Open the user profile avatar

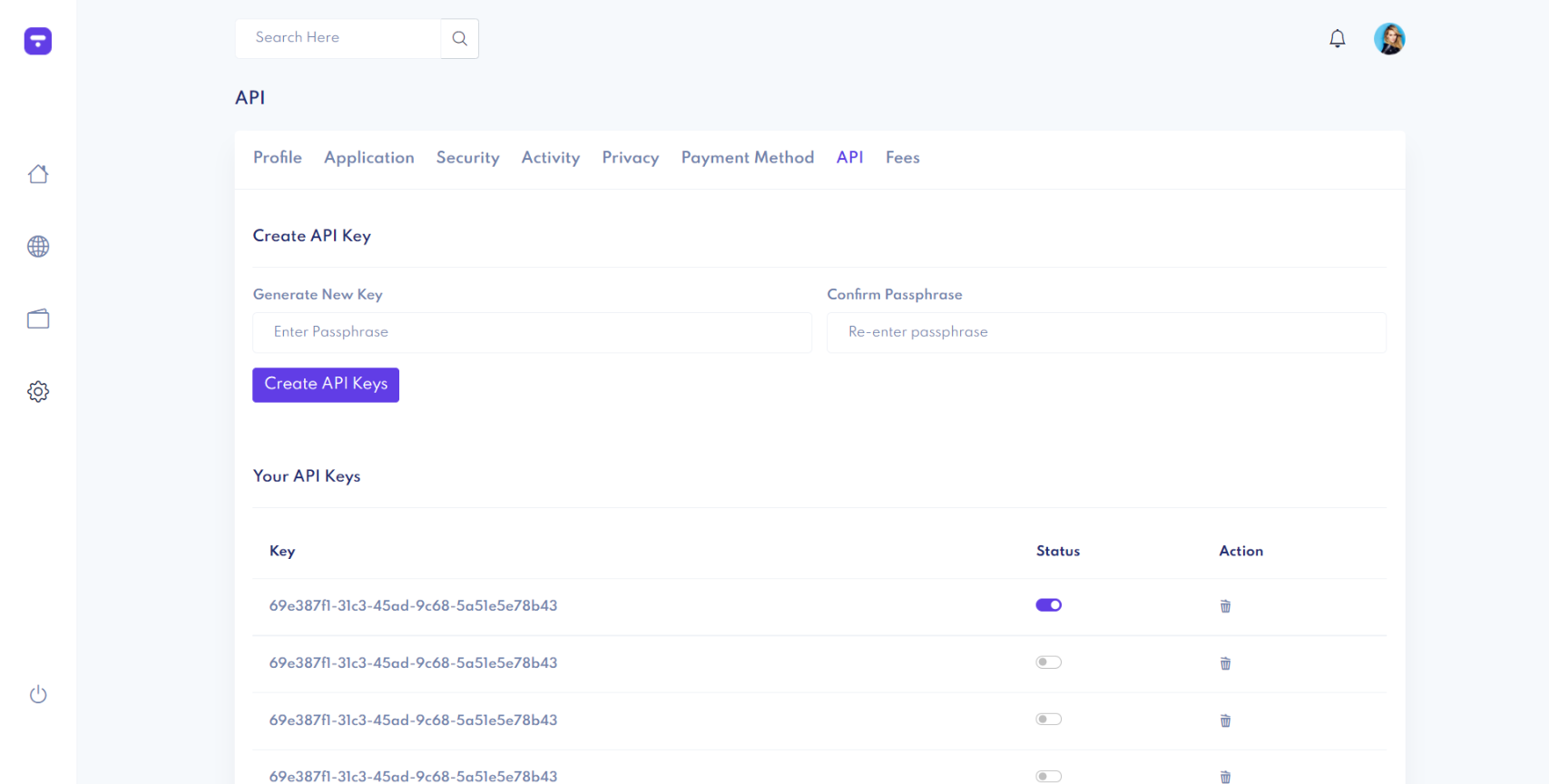(x=1388, y=39)
